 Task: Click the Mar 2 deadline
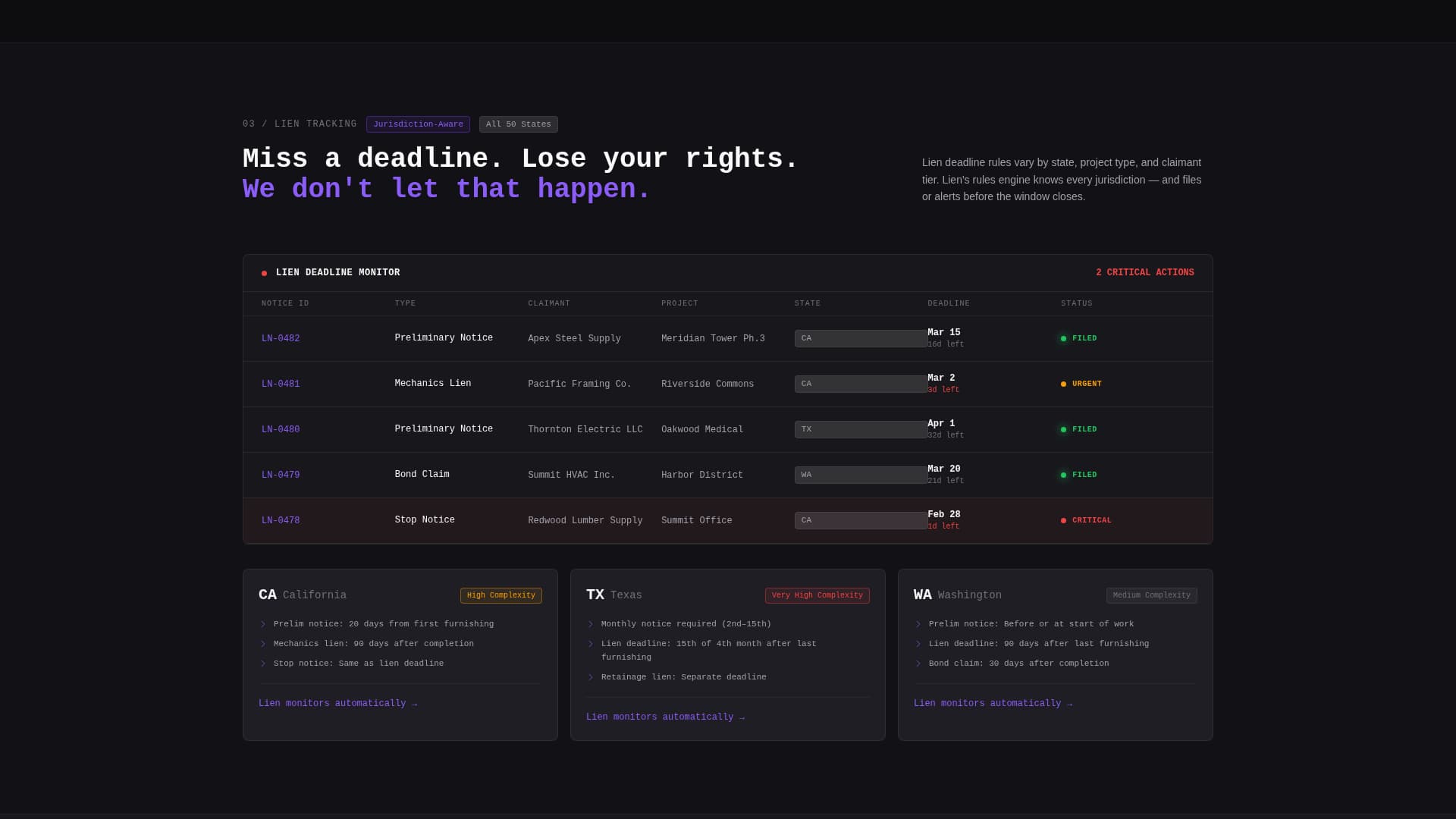[x=941, y=378]
